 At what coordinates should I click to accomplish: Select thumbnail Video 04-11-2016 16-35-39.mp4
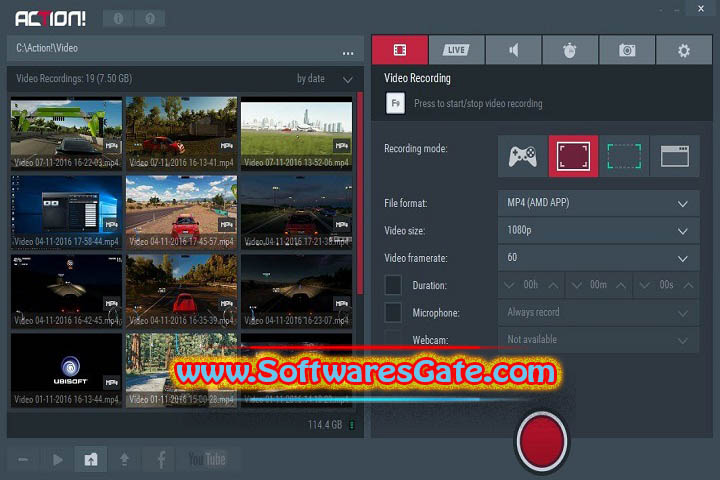click(x=181, y=291)
